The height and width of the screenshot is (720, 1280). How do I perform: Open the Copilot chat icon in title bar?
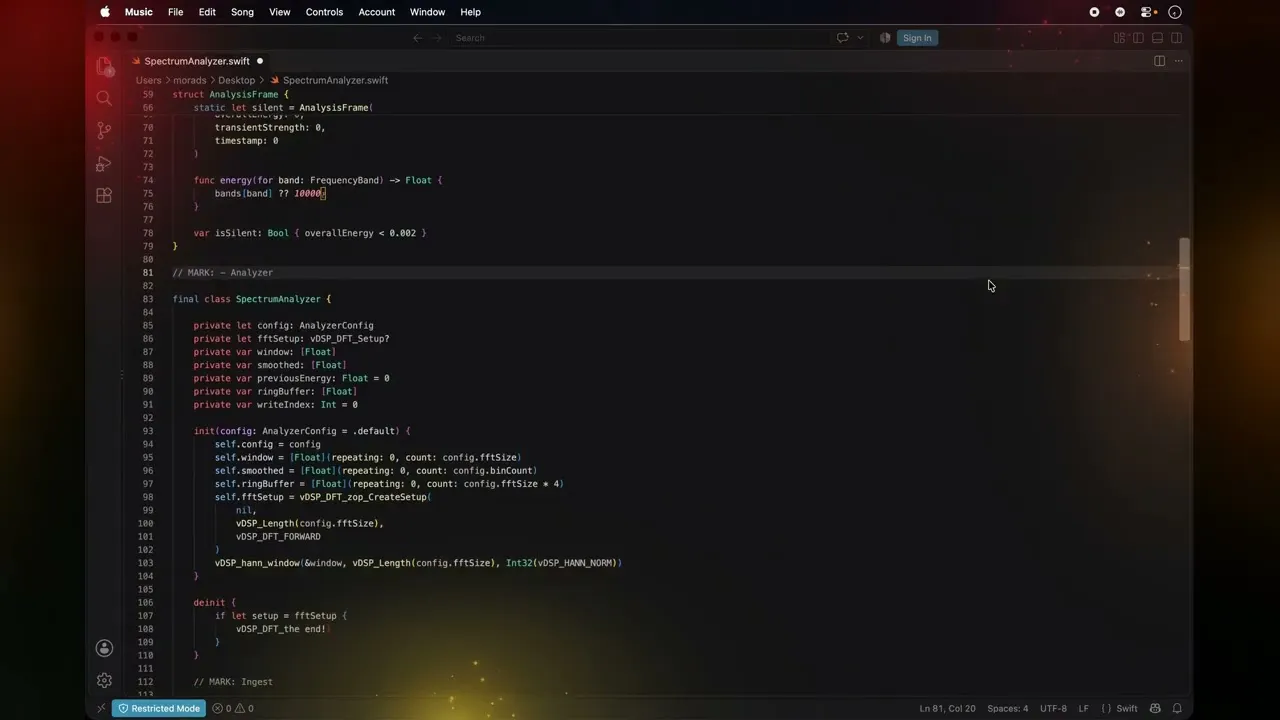(843, 38)
